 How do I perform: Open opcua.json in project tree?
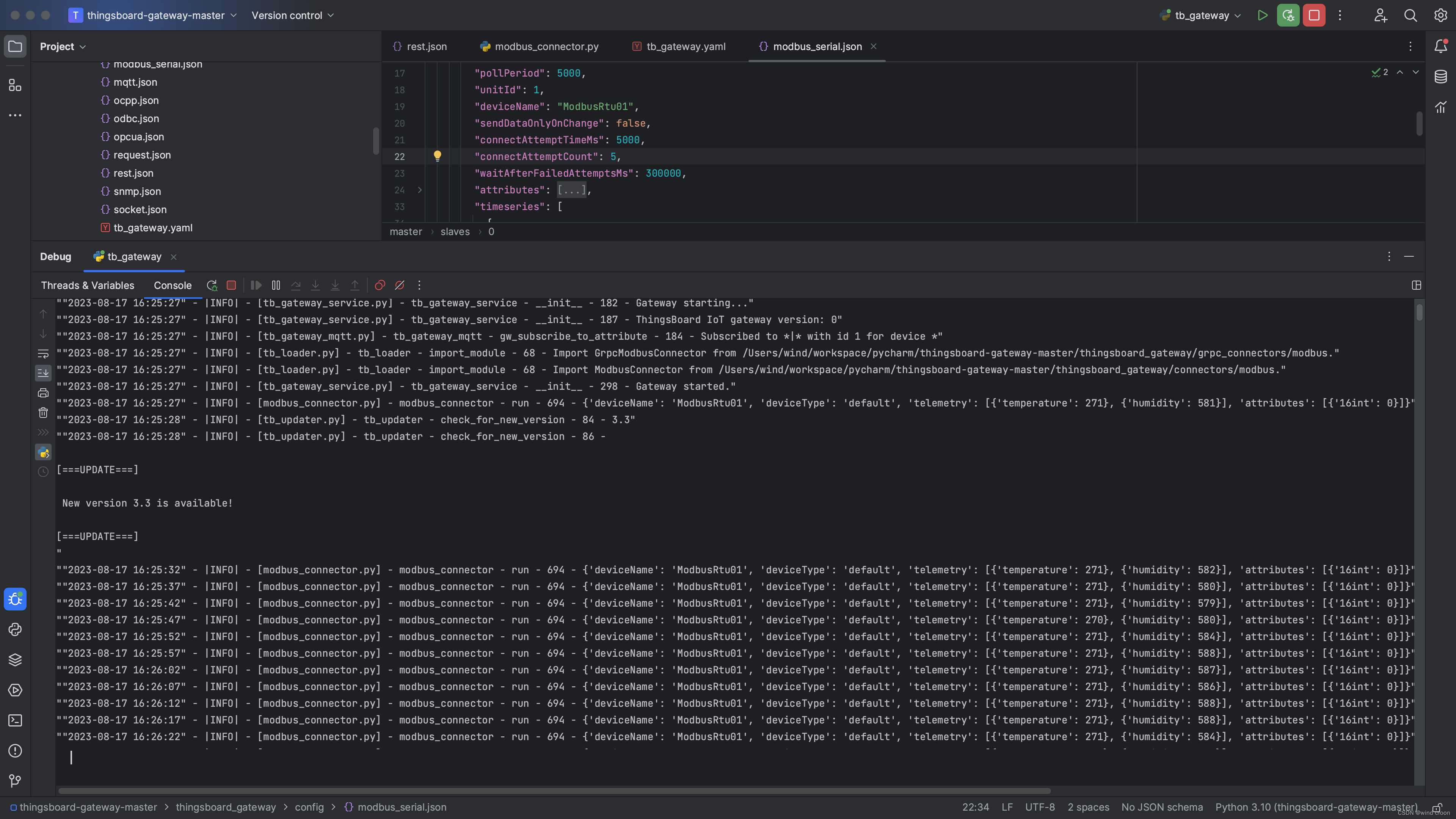(x=138, y=137)
